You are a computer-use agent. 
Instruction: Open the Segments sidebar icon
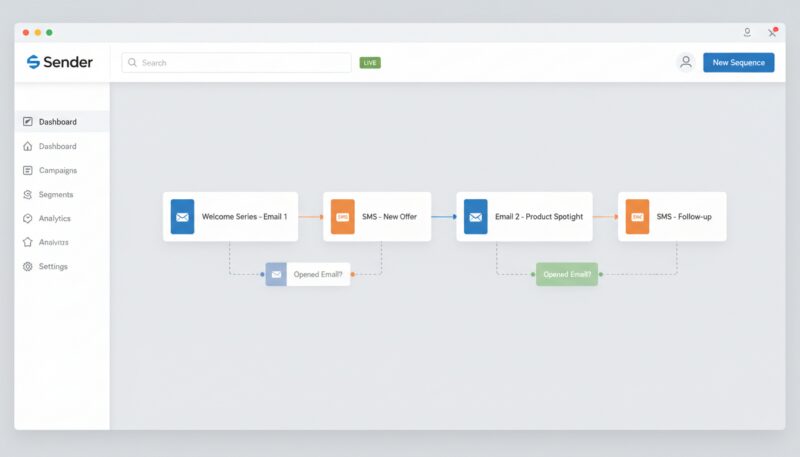point(28,194)
